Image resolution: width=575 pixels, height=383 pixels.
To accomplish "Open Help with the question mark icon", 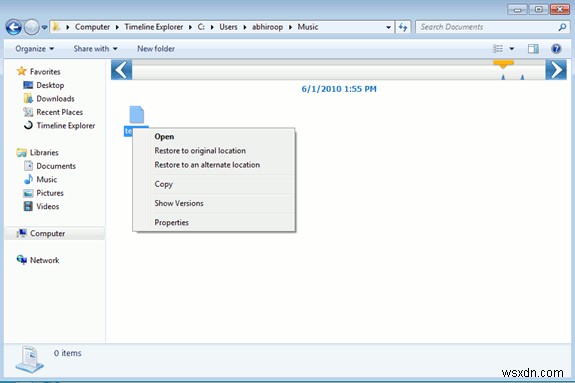I will pyautogui.click(x=556, y=48).
